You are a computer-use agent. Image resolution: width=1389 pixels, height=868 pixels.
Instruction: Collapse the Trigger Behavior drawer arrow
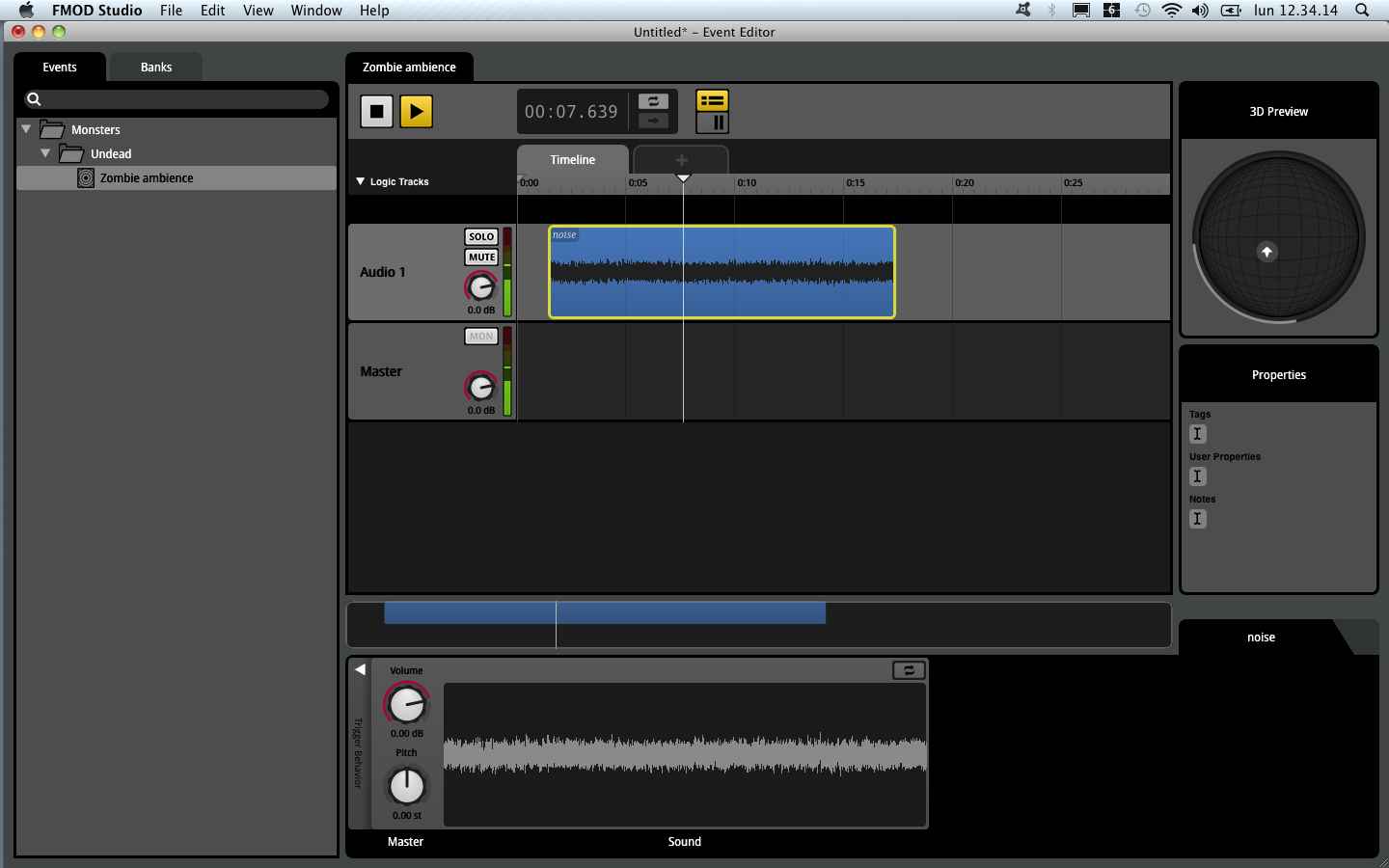point(360,669)
